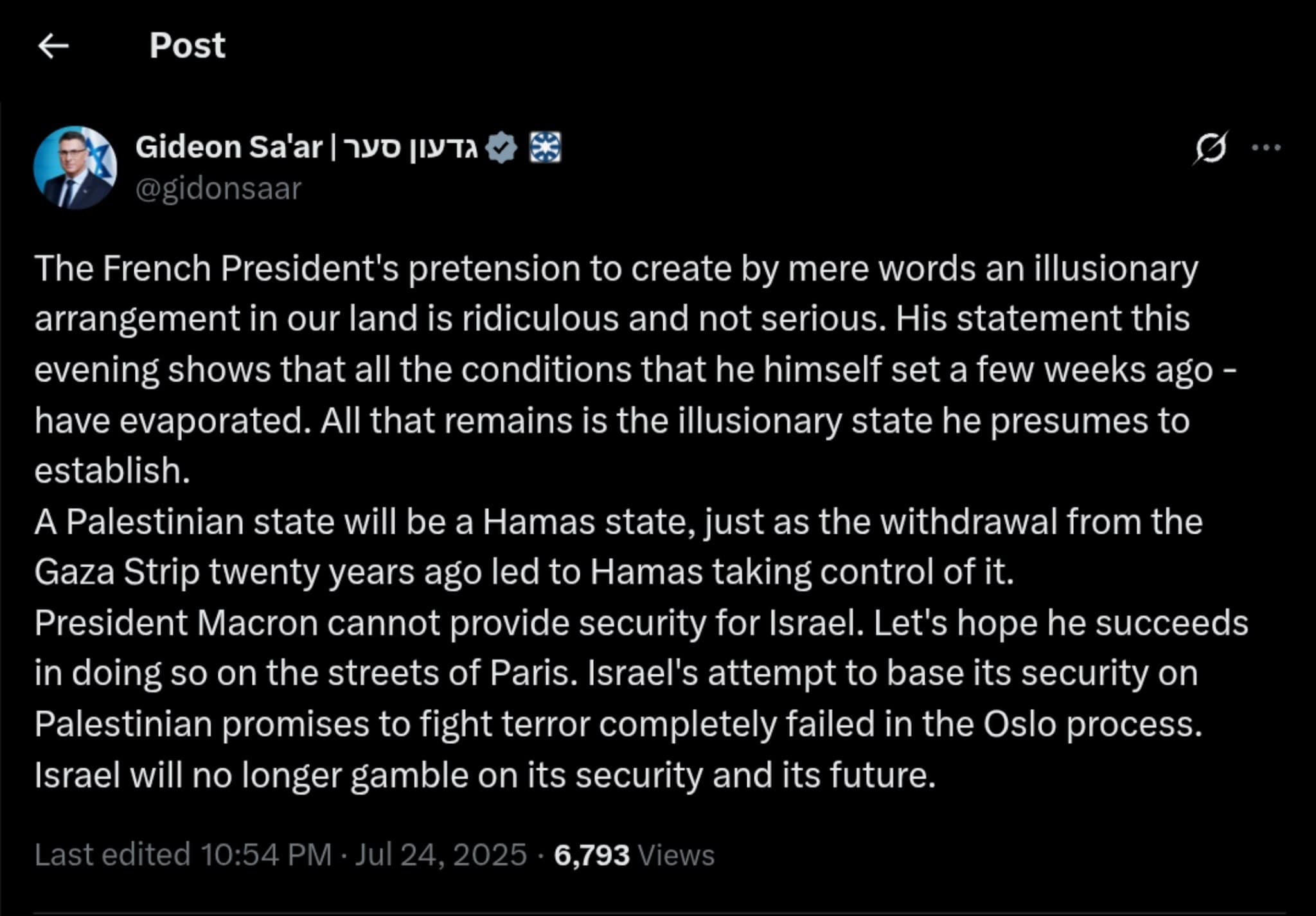
Task: Click the Post title label
Action: tap(186, 45)
